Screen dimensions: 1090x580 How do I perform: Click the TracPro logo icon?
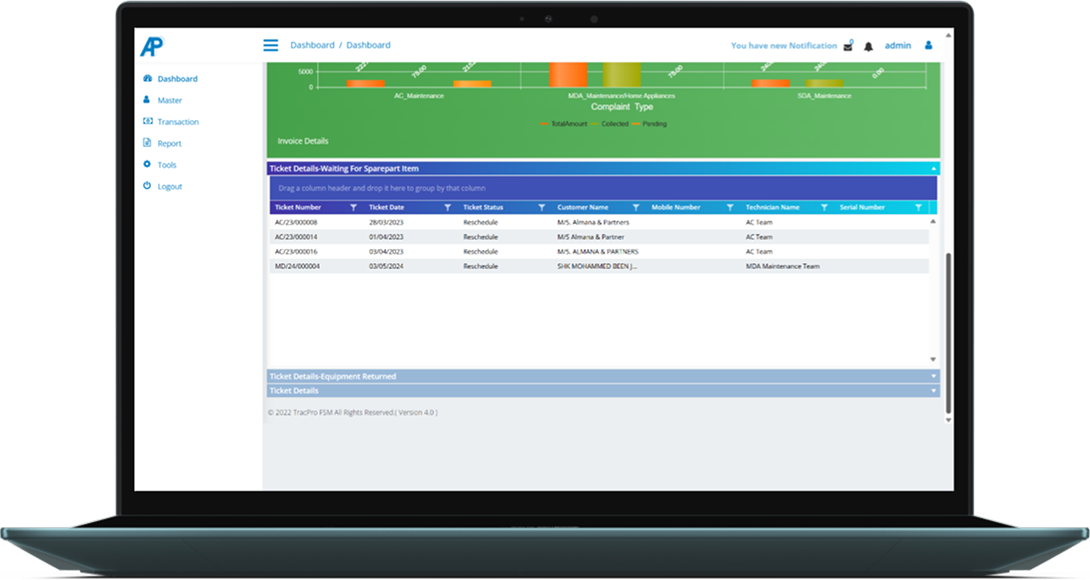coord(151,46)
